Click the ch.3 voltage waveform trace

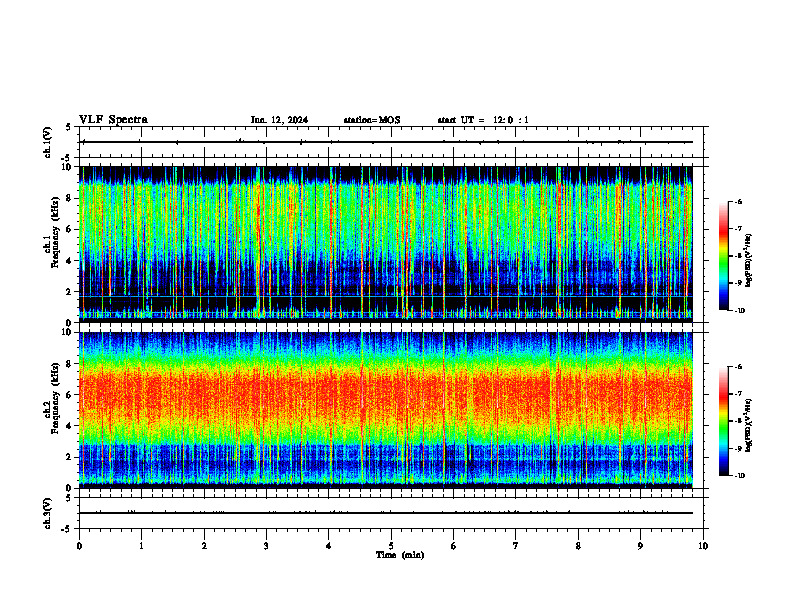[x=386, y=513]
